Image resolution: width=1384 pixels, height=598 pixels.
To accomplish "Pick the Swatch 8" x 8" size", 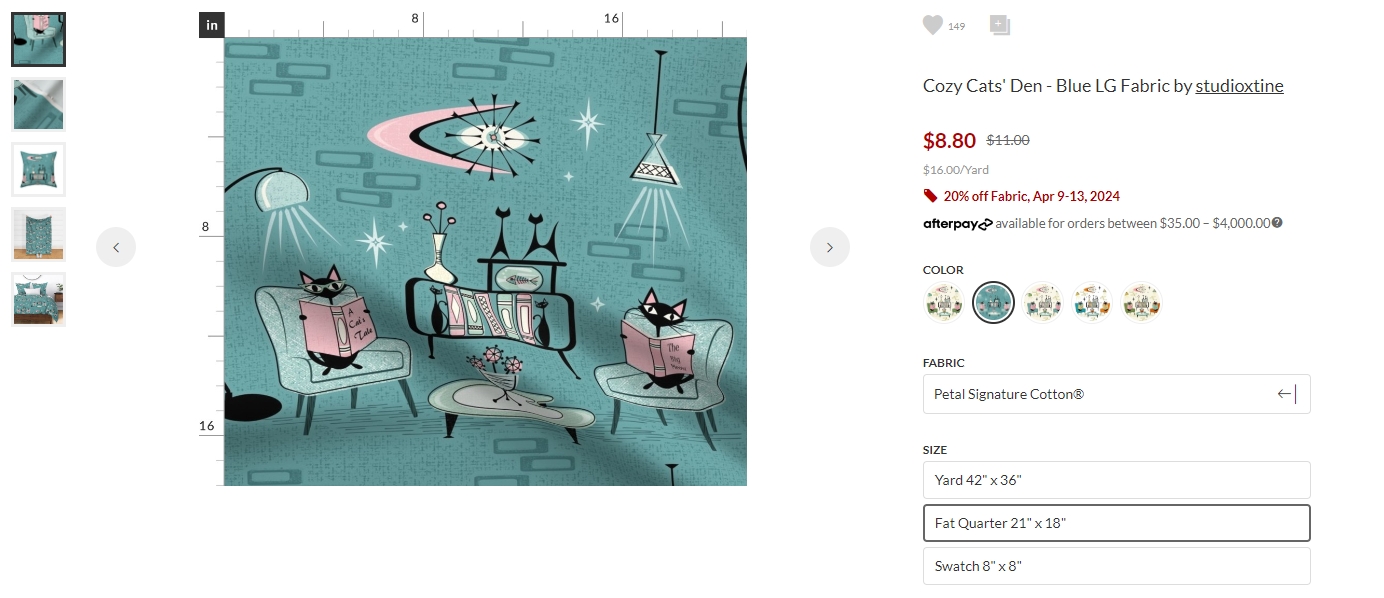I will 1116,566.
